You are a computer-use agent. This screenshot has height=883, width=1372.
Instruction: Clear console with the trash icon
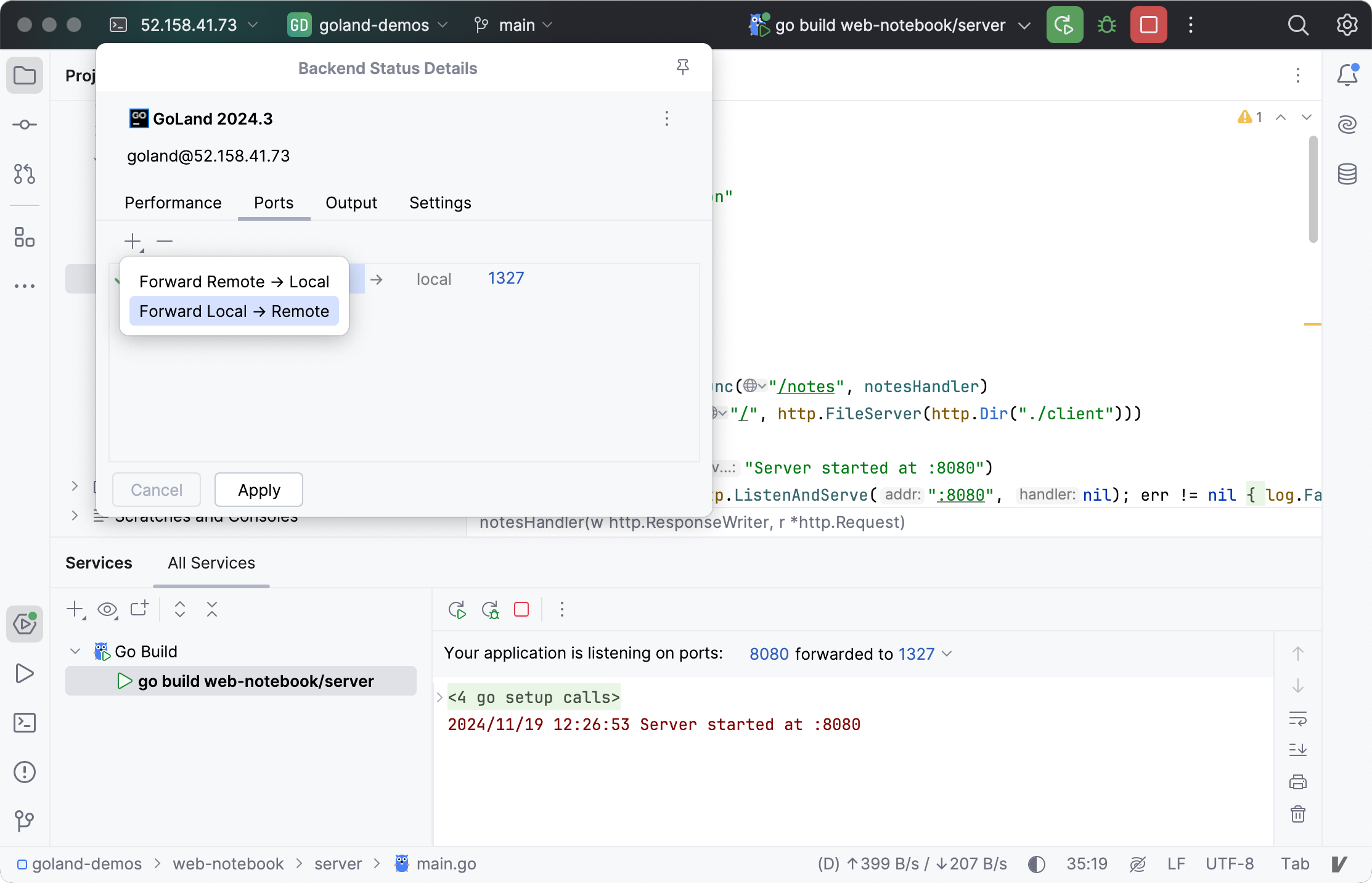[1298, 815]
